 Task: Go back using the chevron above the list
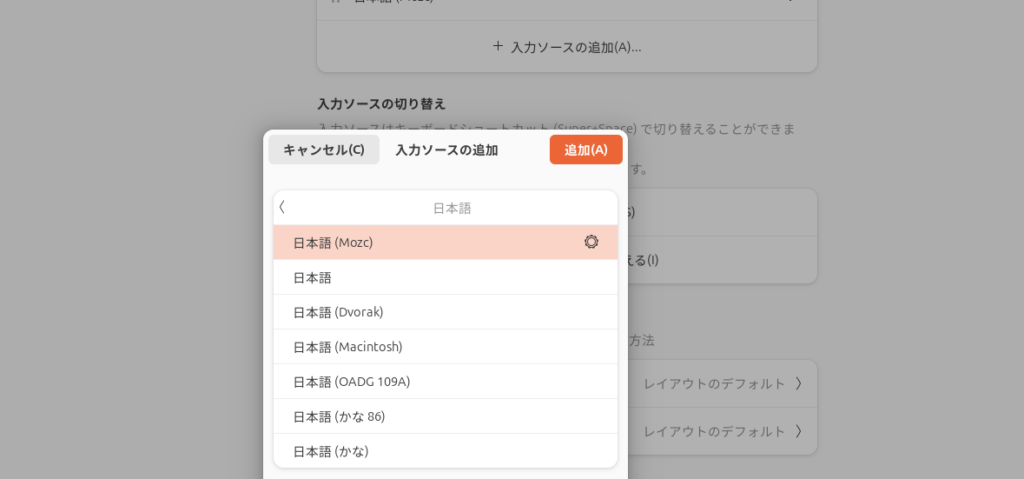tap(282, 207)
